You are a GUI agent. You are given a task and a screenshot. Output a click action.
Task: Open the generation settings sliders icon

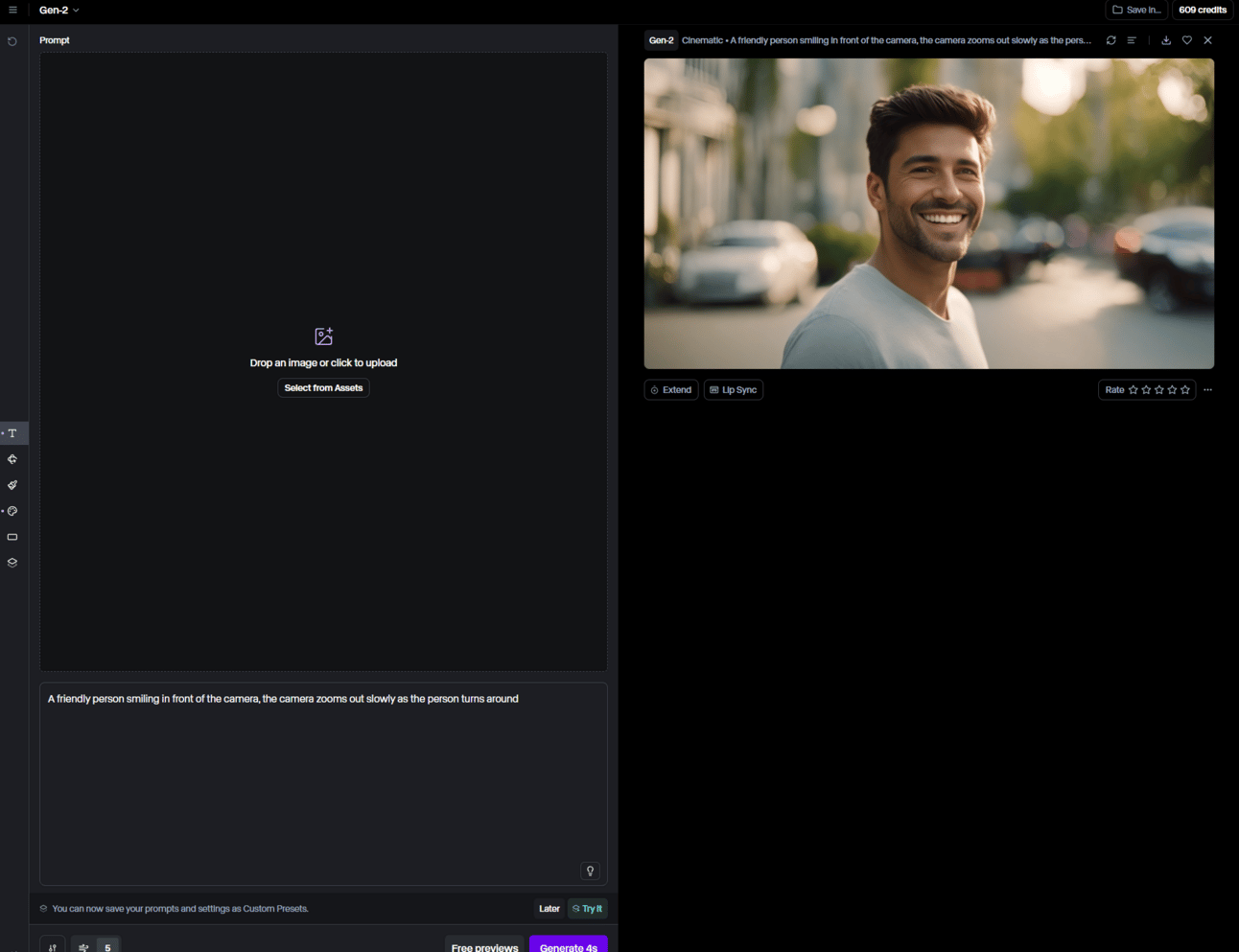point(53,947)
